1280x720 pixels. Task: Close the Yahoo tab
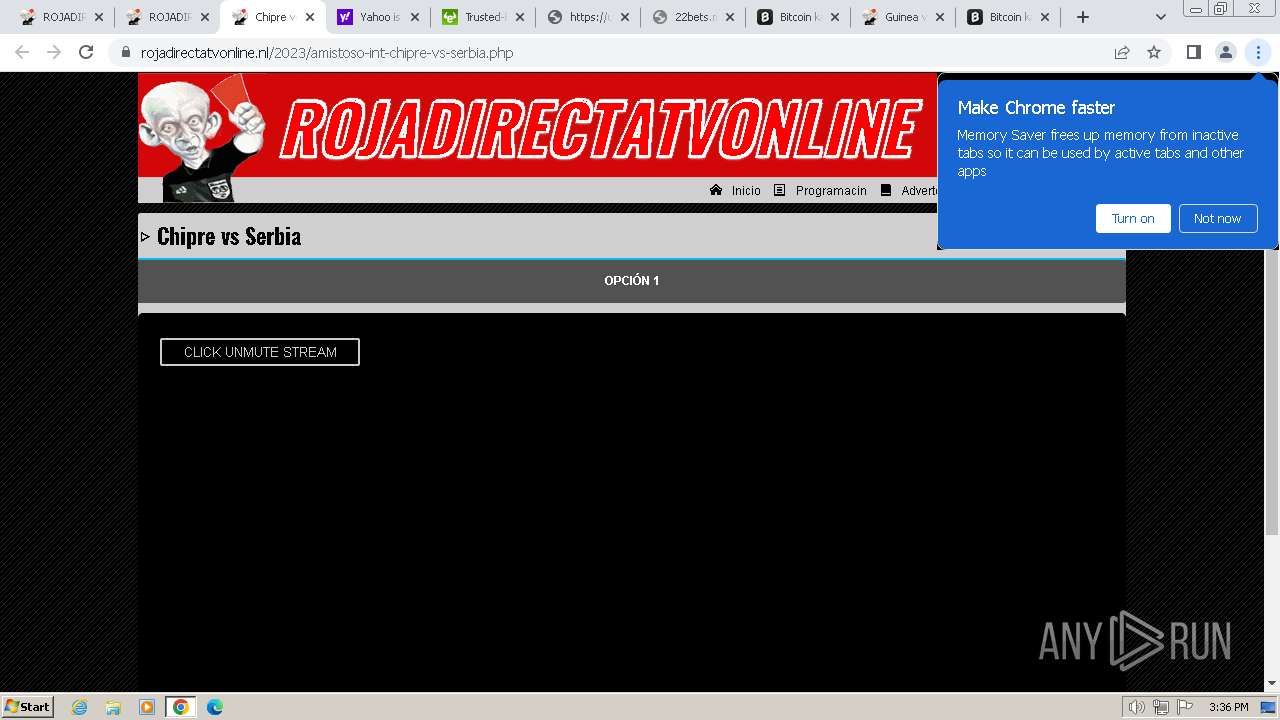tap(414, 17)
